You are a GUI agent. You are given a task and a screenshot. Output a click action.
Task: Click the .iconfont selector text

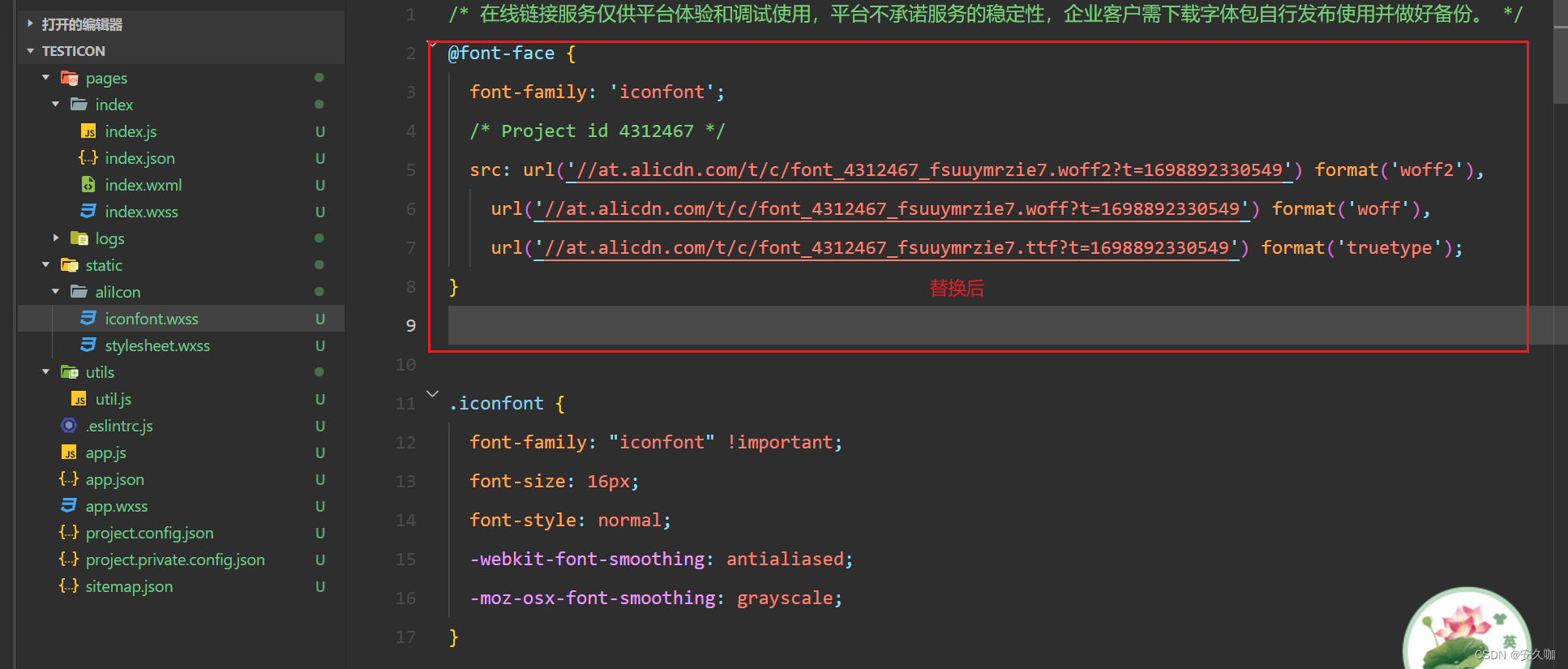point(496,404)
